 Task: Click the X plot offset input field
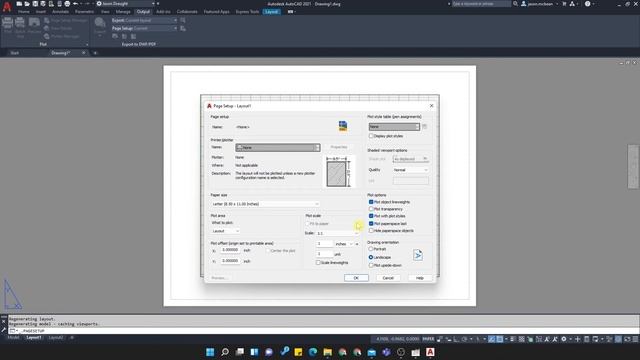click(230, 250)
